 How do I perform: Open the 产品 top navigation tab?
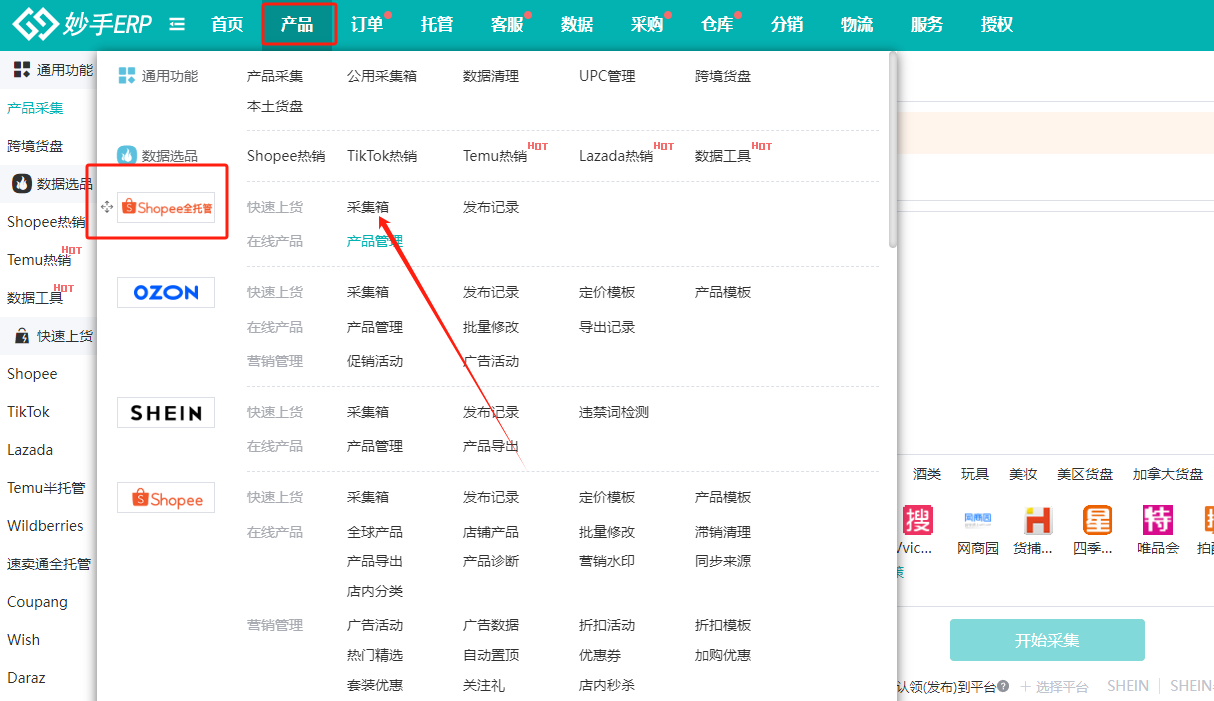(297, 24)
